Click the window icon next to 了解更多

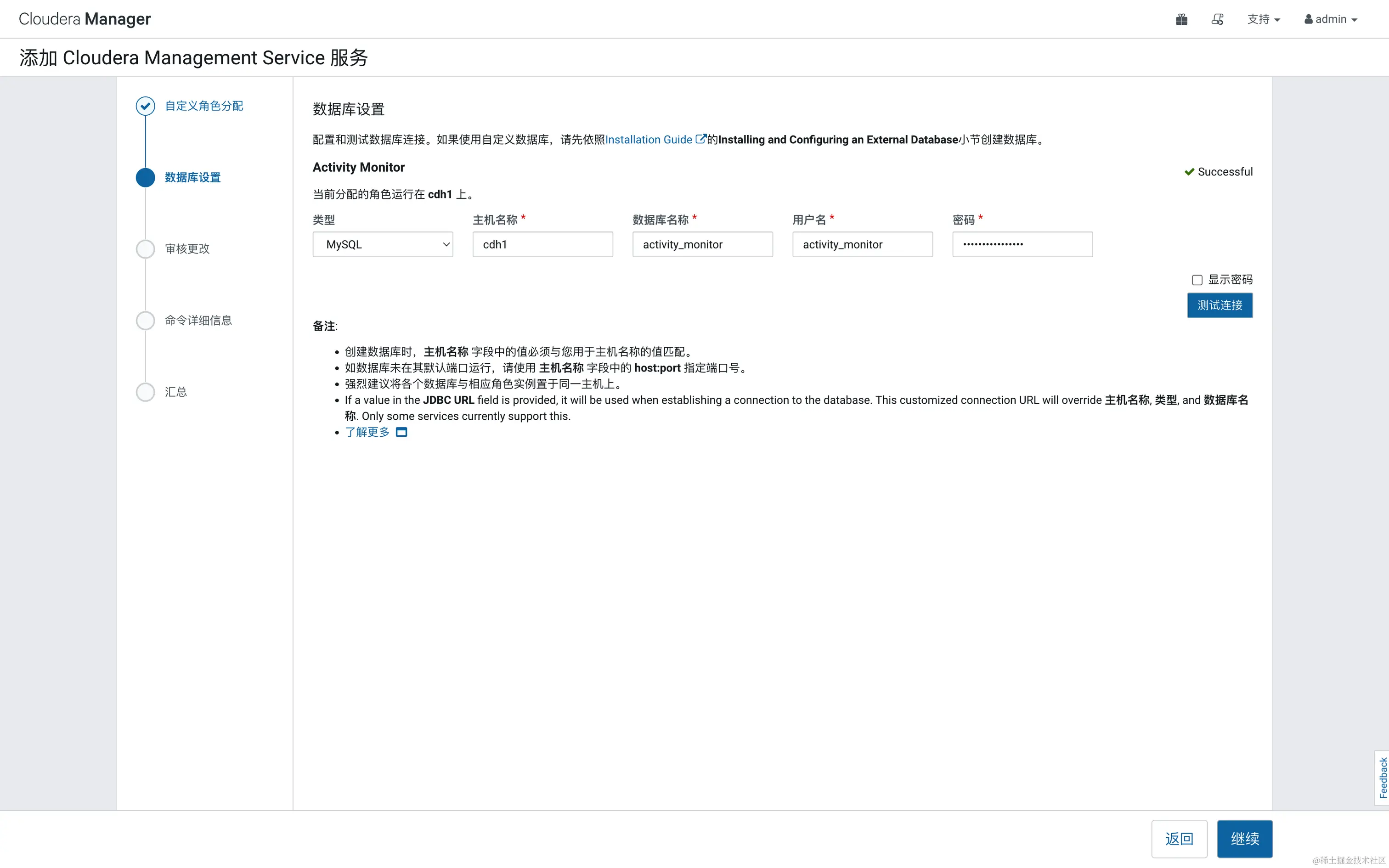pyautogui.click(x=402, y=432)
